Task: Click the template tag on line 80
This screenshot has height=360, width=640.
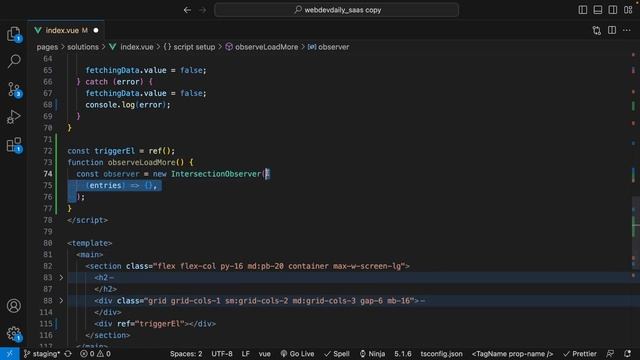Action: coord(90,243)
